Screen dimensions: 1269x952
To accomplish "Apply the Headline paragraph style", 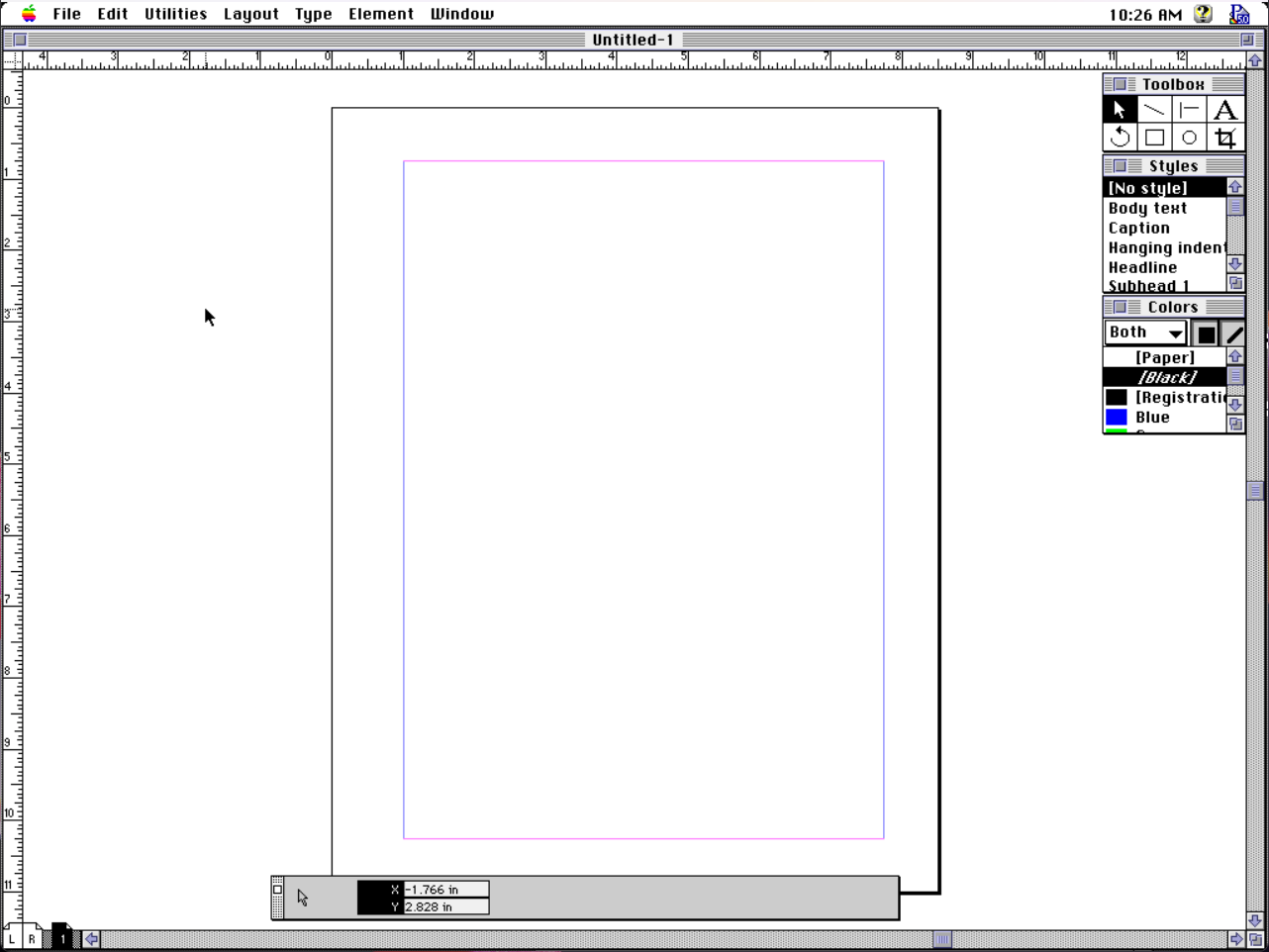I will [x=1142, y=267].
